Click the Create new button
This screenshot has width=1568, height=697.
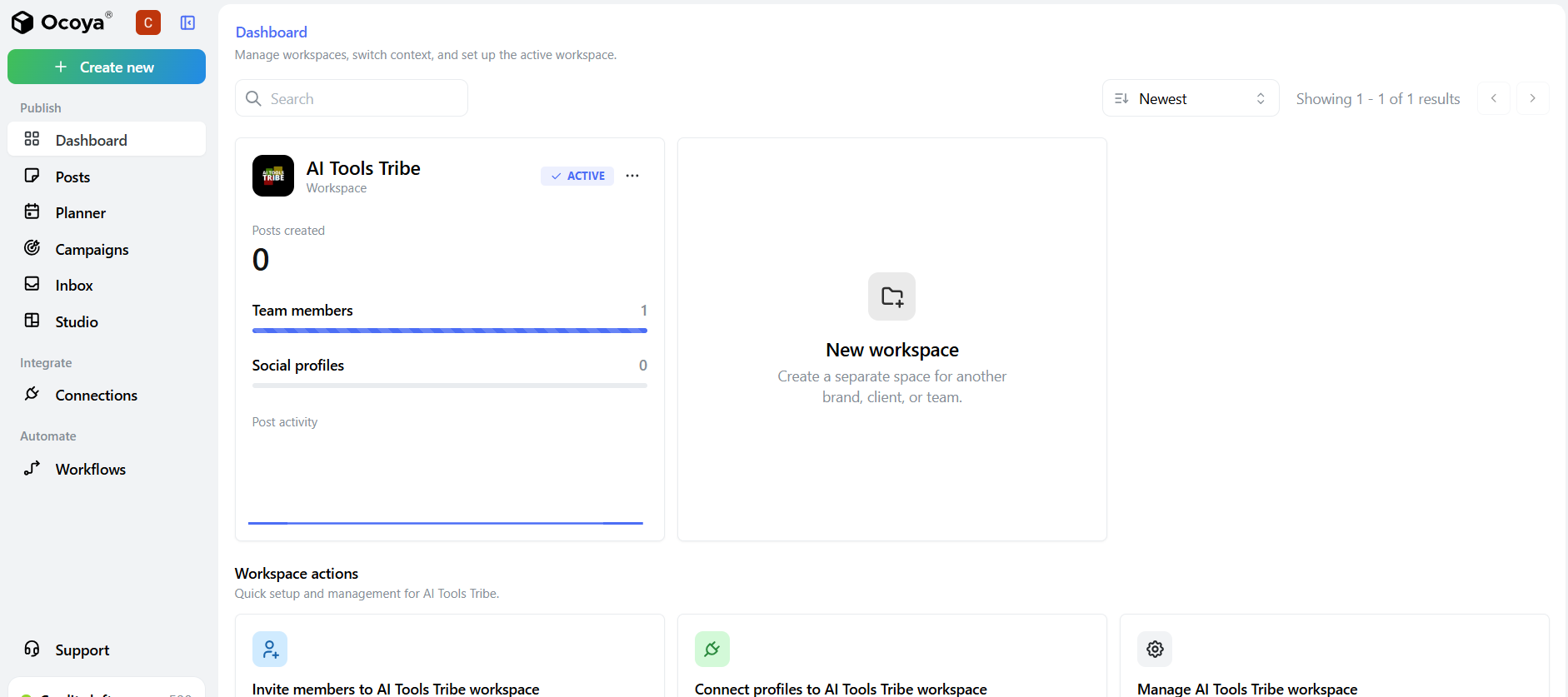(107, 67)
